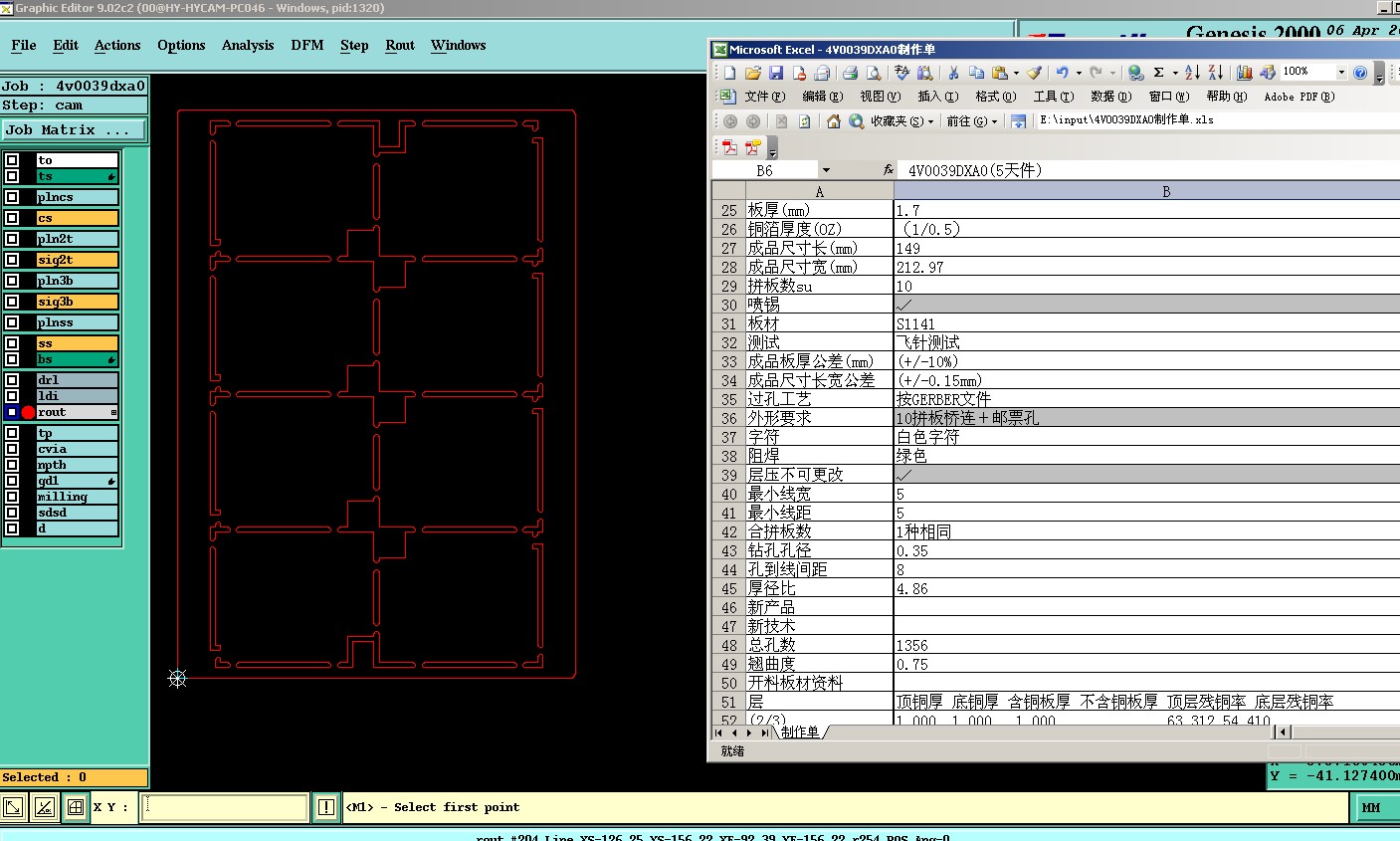The height and width of the screenshot is (841, 1400).
Task: Click the grid snap icon left of XY
Action: (76, 807)
